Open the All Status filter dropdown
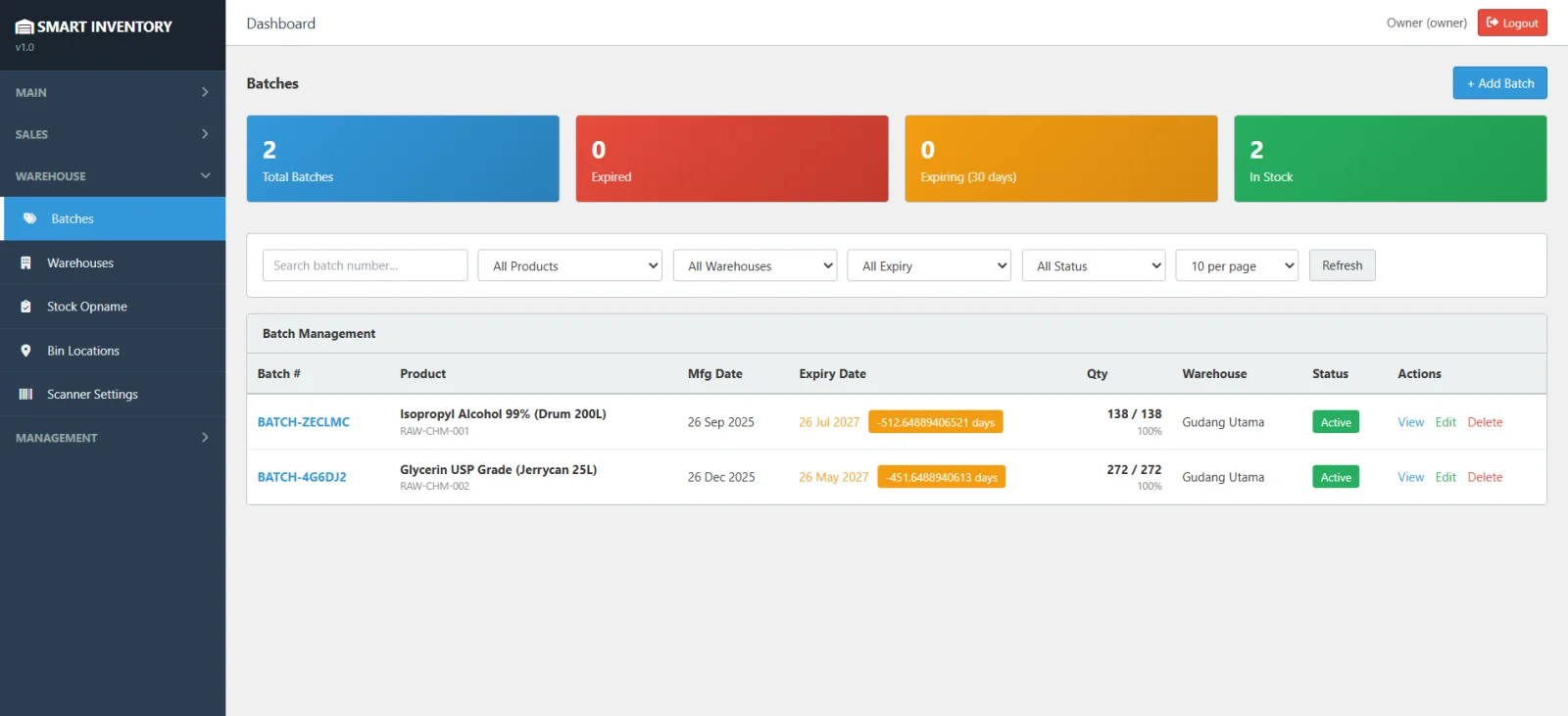 coord(1093,265)
